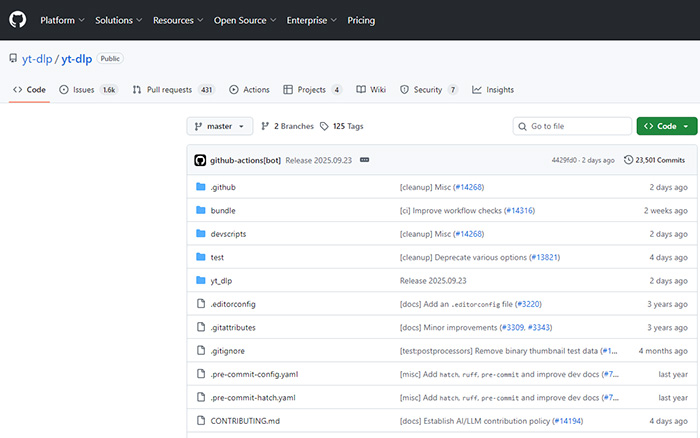Click the CONTRIBUTING.md file icon
Image resolution: width=700 pixels, height=438 pixels.
click(x=200, y=421)
